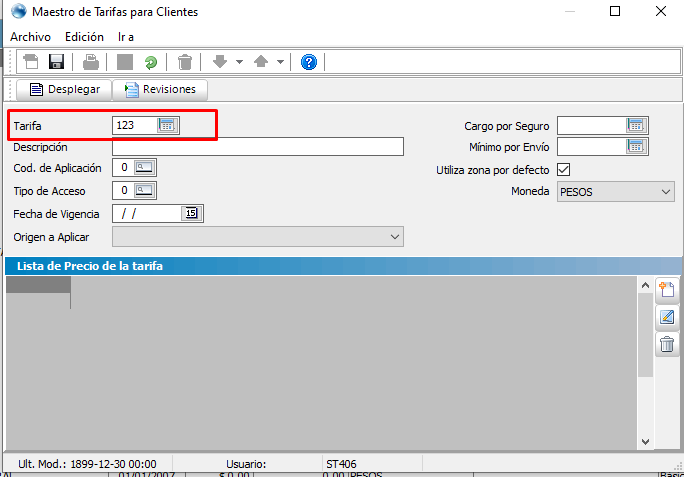684x477 pixels.
Task: Click the down arrow navigation icon
Action: [x=220, y=62]
